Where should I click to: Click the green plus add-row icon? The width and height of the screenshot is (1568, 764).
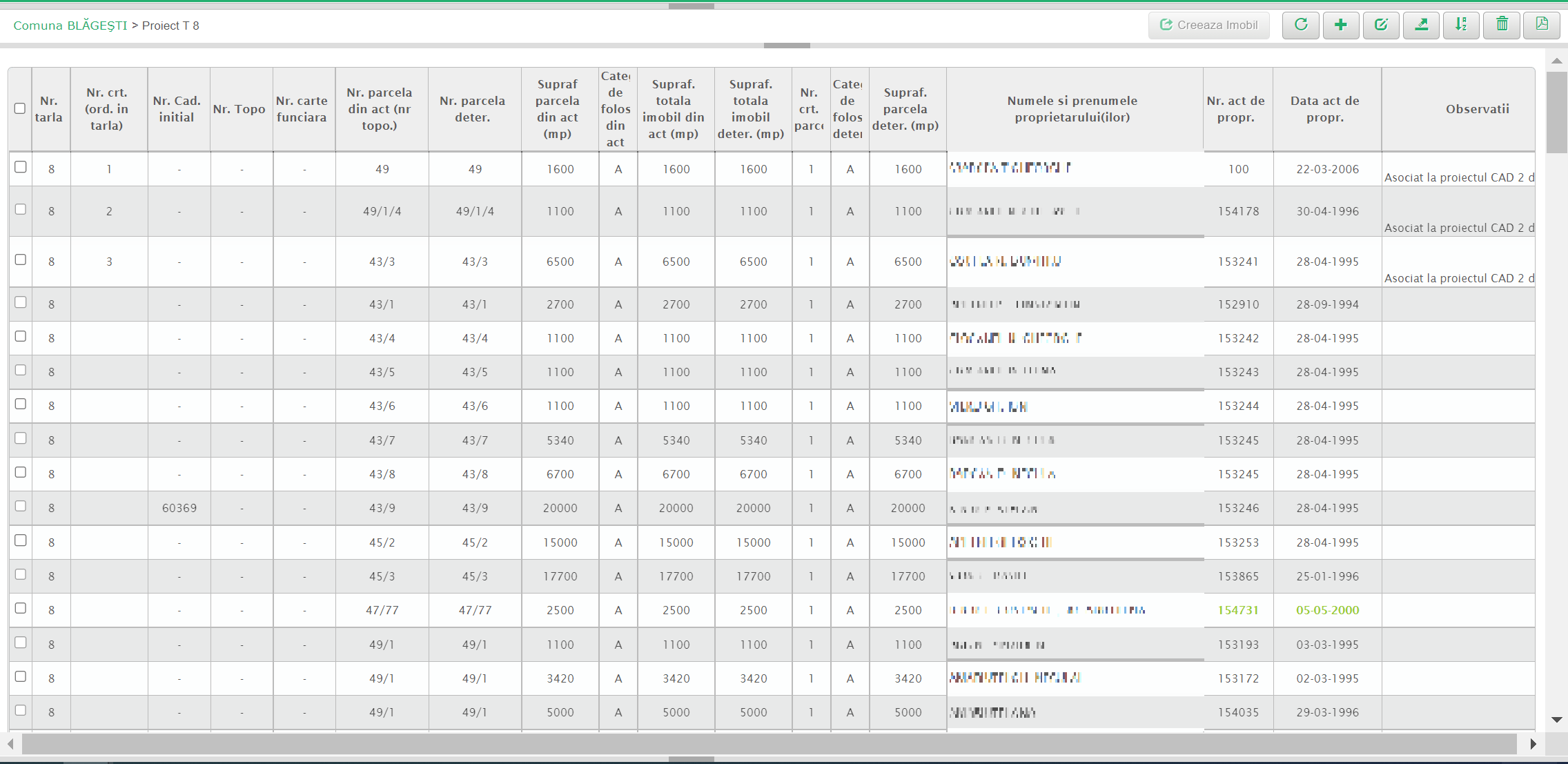pyautogui.click(x=1340, y=26)
